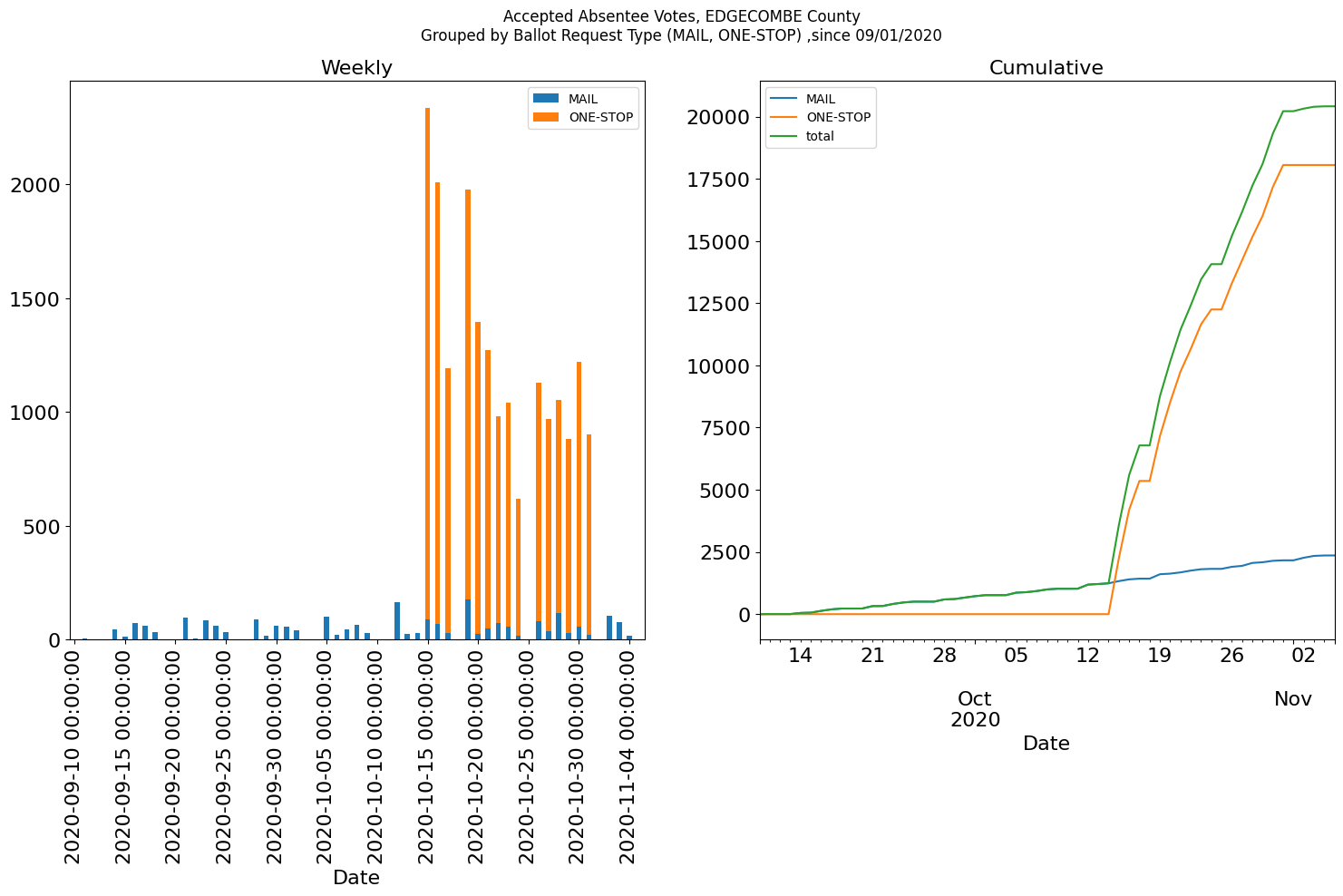Click the x-axis date label '2020-10-30 00:00:00'
The image size is (1343, 896).
click(x=578, y=755)
